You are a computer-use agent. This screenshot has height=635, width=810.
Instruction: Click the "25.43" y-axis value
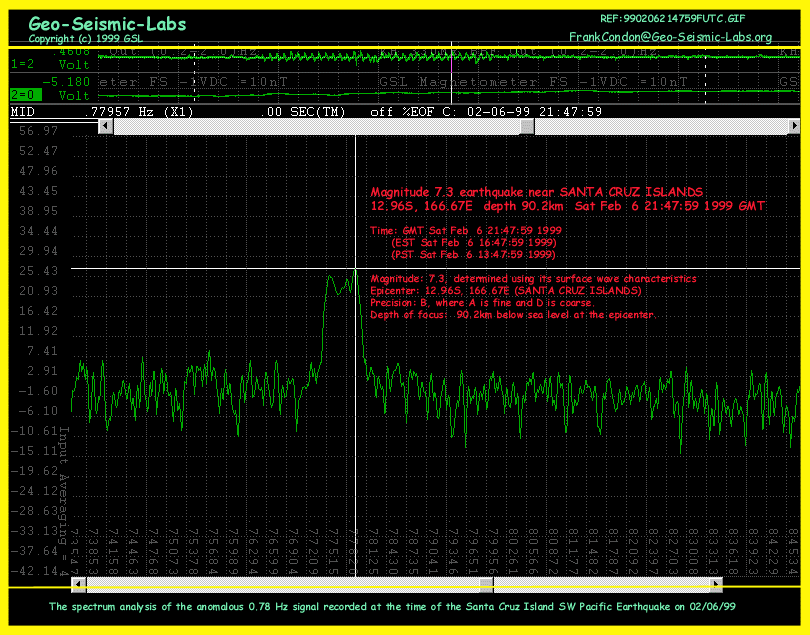click(39, 271)
